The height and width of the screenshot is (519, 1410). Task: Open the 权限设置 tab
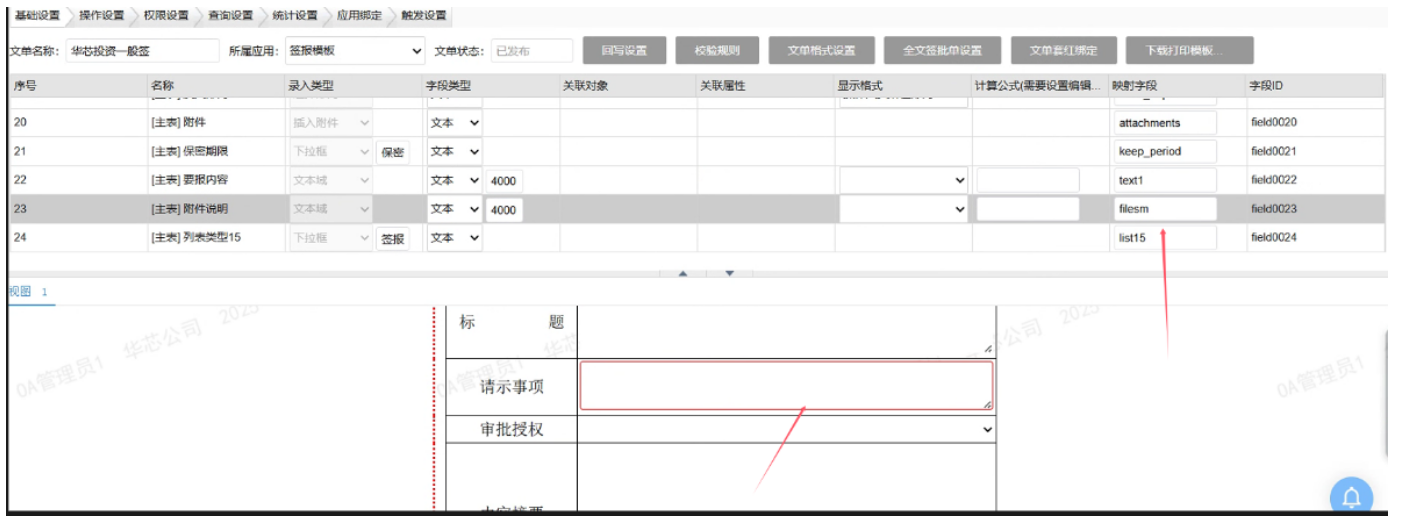tap(166, 16)
